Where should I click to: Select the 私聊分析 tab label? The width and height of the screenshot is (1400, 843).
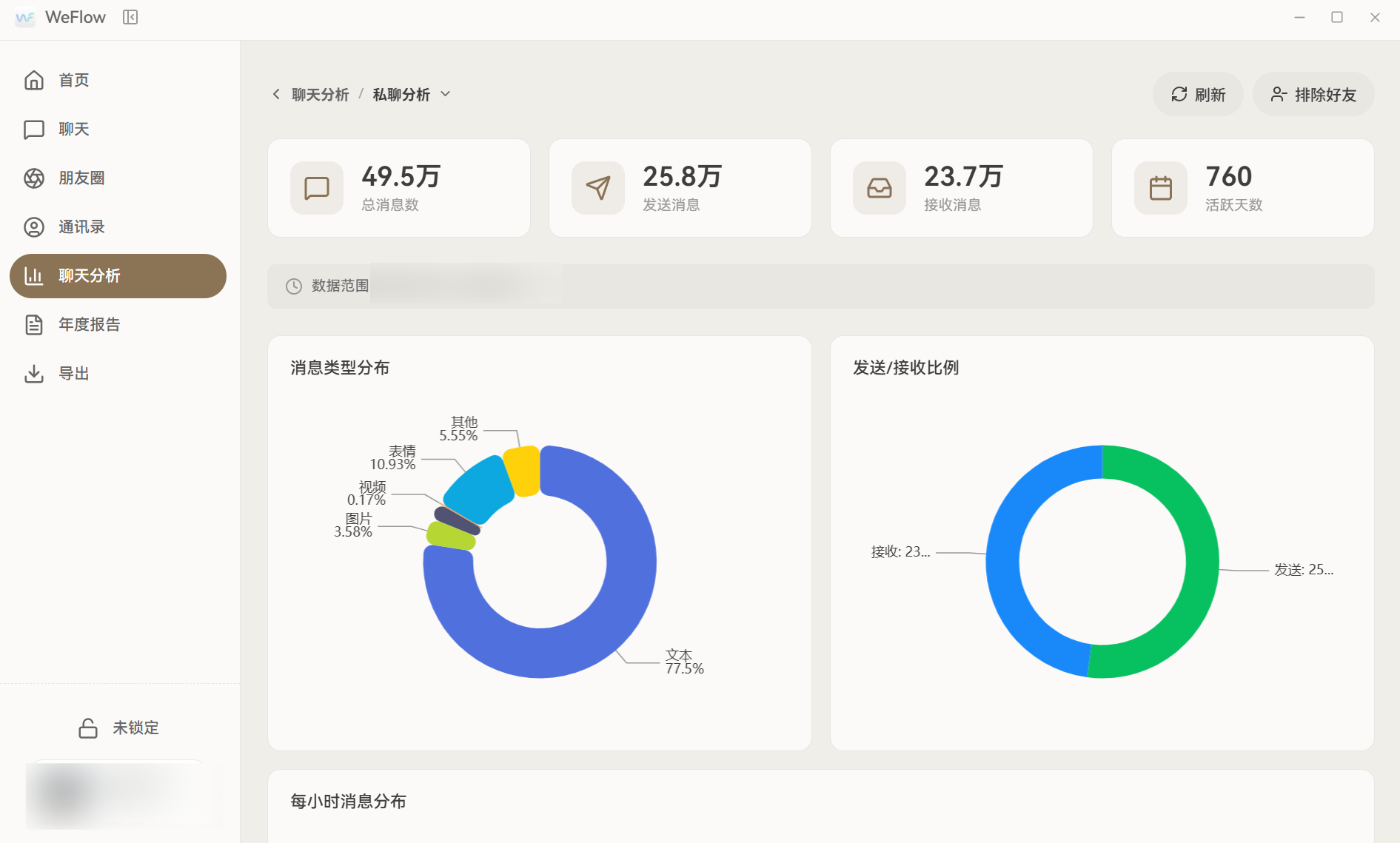tap(402, 94)
